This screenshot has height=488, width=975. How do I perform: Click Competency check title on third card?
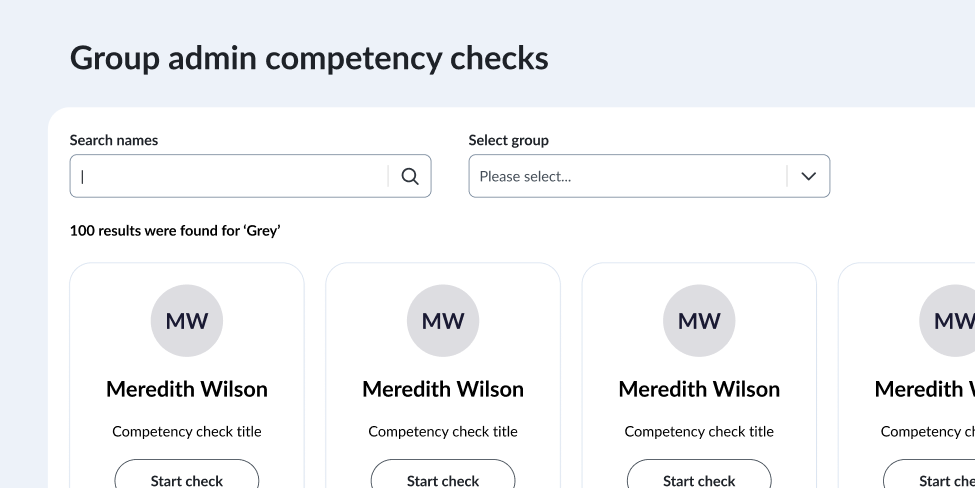[x=699, y=432]
